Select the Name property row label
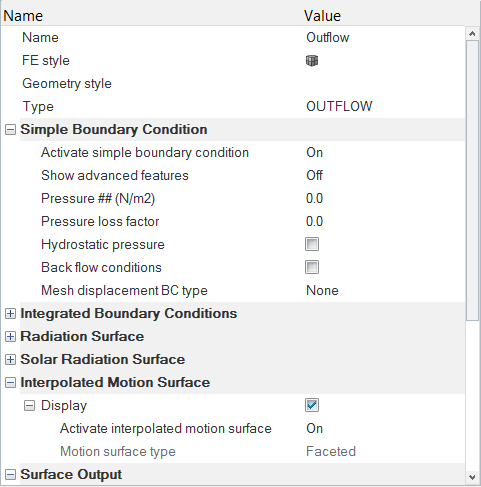The height and width of the screenshot is (487, 481). pos(40,37)
